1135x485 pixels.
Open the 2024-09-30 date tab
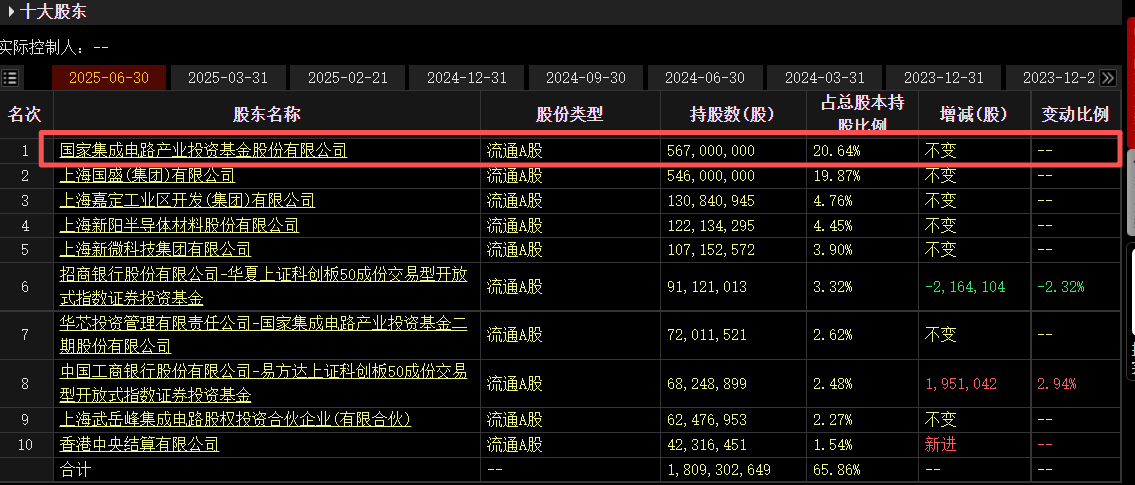pos(586,77)
